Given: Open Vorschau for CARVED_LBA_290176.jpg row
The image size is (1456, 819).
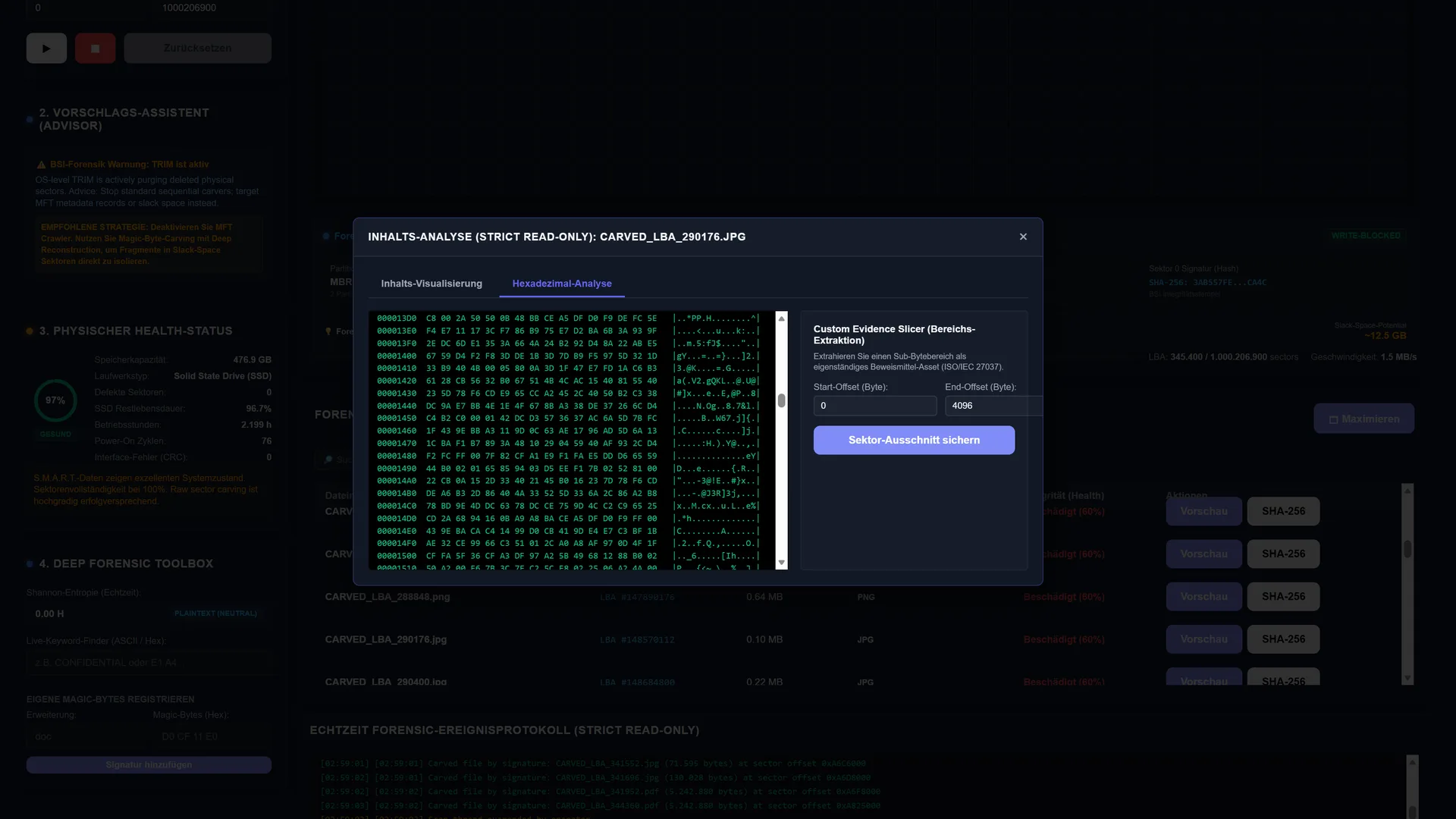Looking at the screenshot, I should [1203, 639].
